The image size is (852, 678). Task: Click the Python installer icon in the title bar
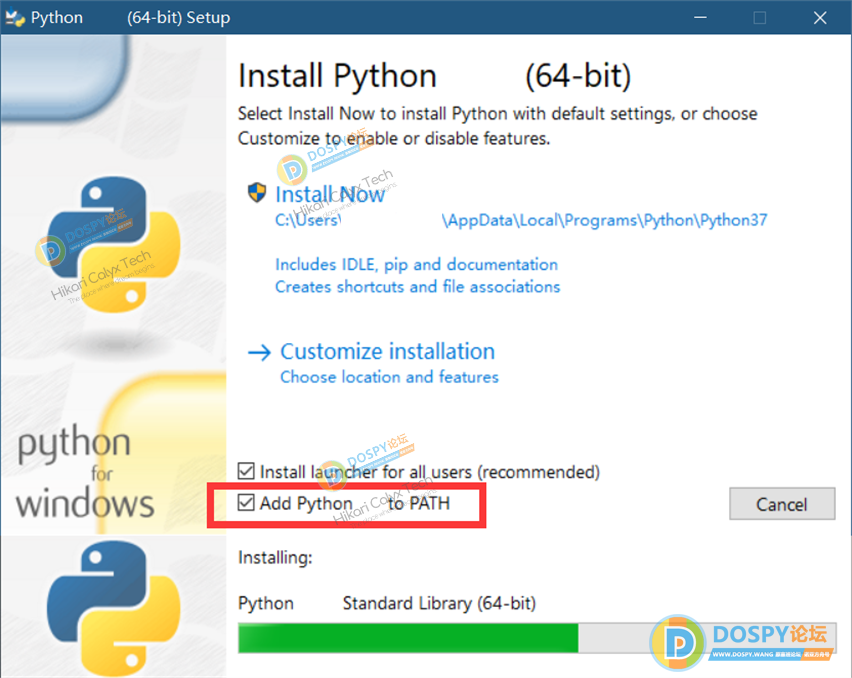coord(15,18)
